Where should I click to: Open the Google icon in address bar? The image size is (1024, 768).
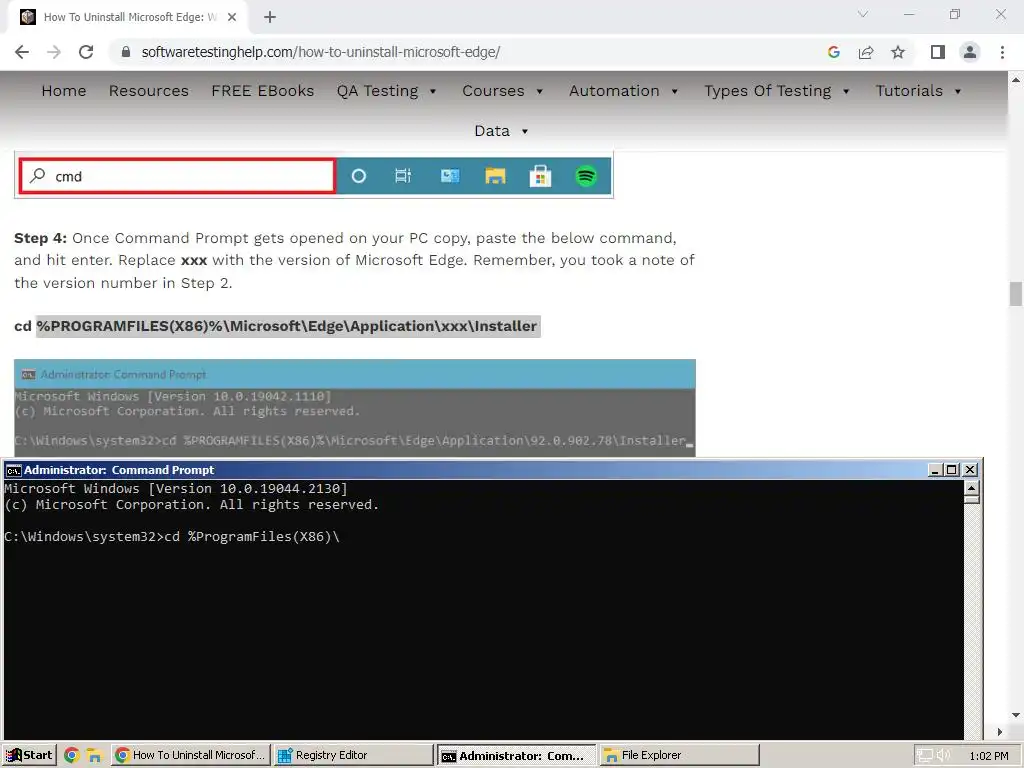[x=833, y=52]
